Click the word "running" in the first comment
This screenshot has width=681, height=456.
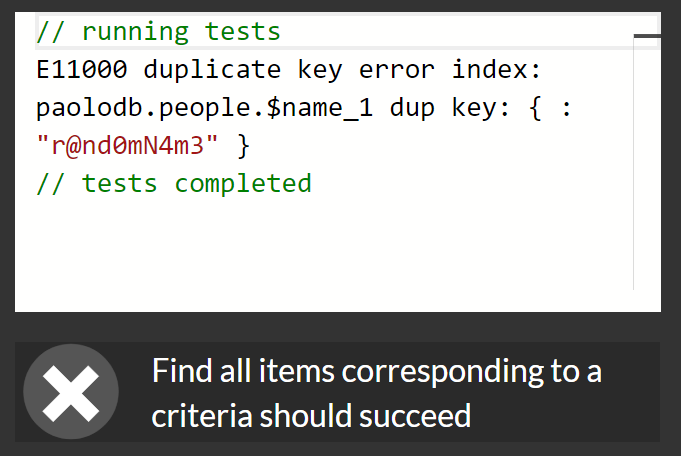pyautogui.click(x=136, y=32)
